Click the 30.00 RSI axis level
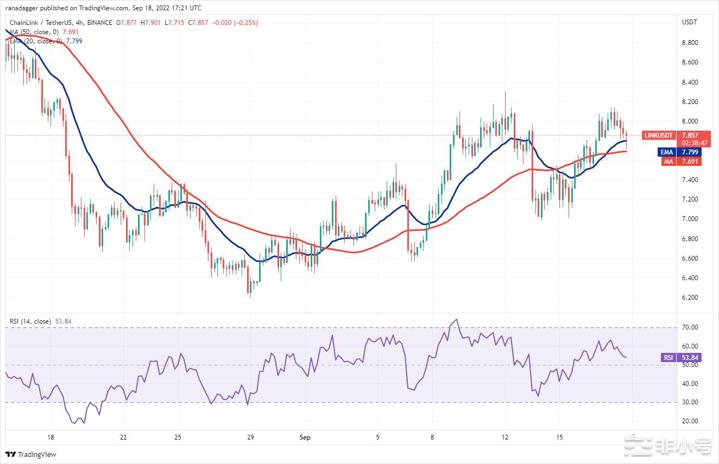This screenshot has height=464, width=719. tap(689, 402)
